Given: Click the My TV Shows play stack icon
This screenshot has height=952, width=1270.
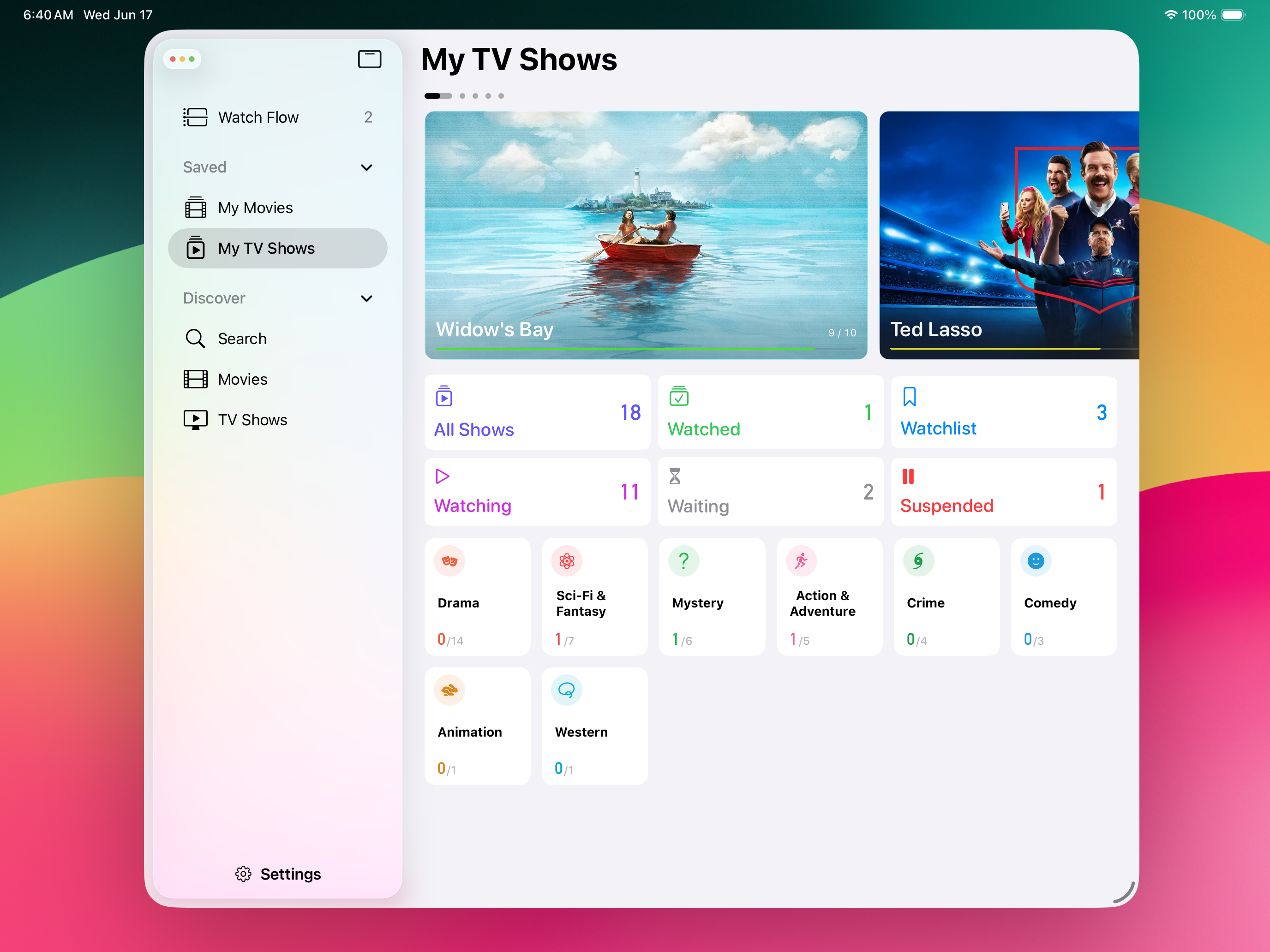Looking at the screenshot, I should [195, 248].
